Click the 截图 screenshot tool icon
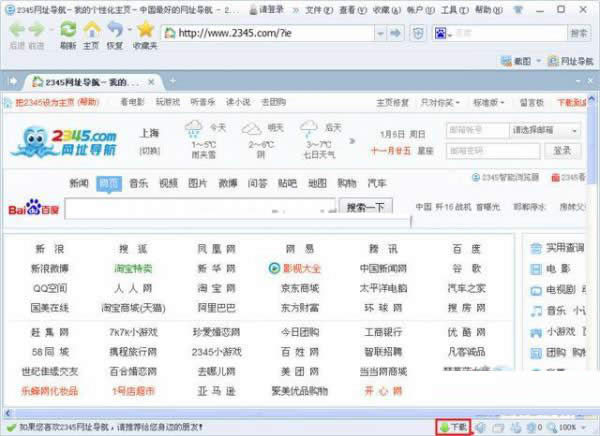Image resolution: width=600 pixels, height=436 pixels. pyautogui.click(x=506, y=61)
